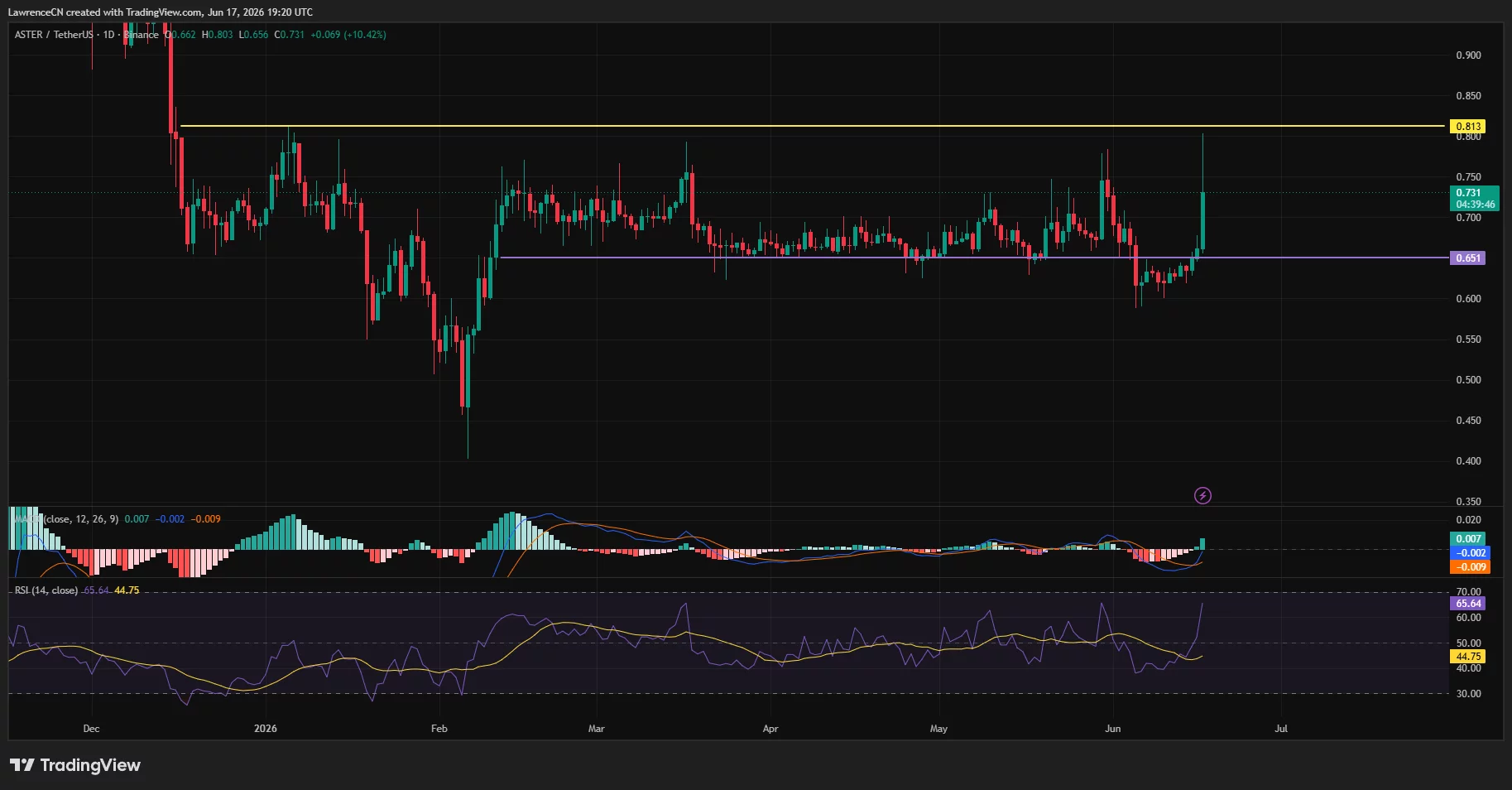Viewport: 1512px width, 790px height.
Task: Click the Apr label on time axis
Action: pos(770,729)
